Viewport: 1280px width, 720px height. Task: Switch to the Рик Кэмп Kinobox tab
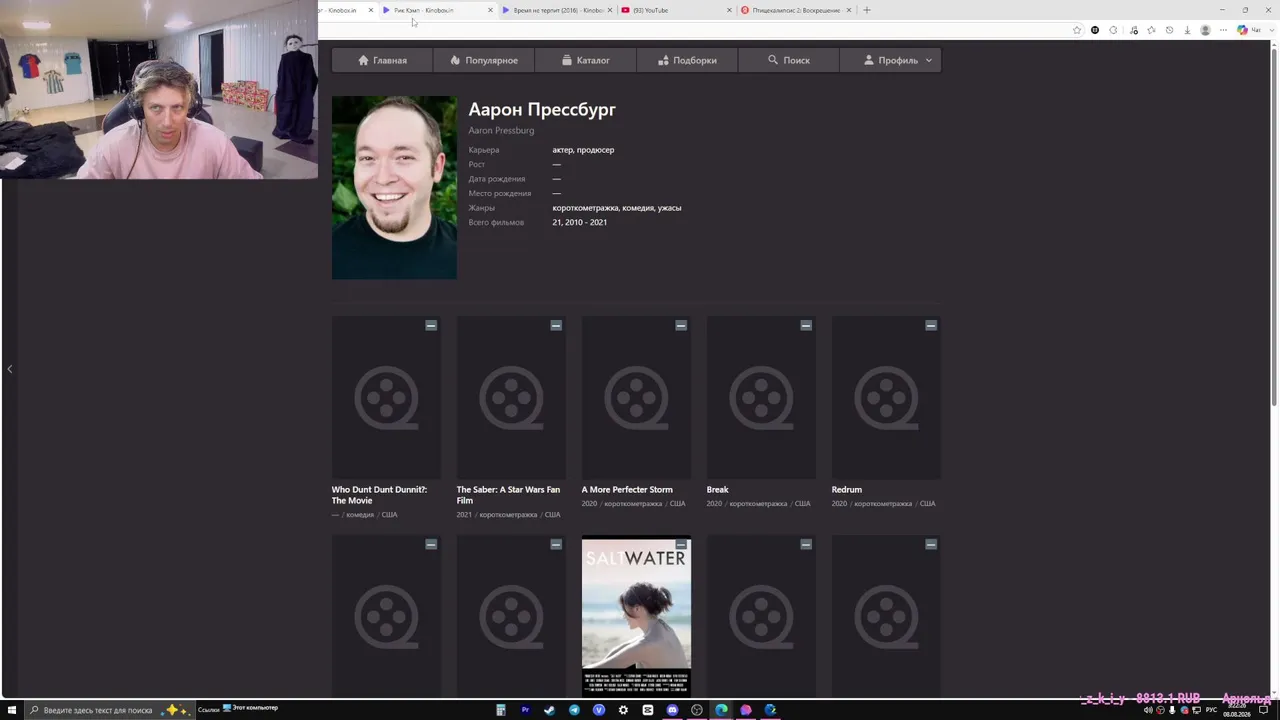click(437, 10)
